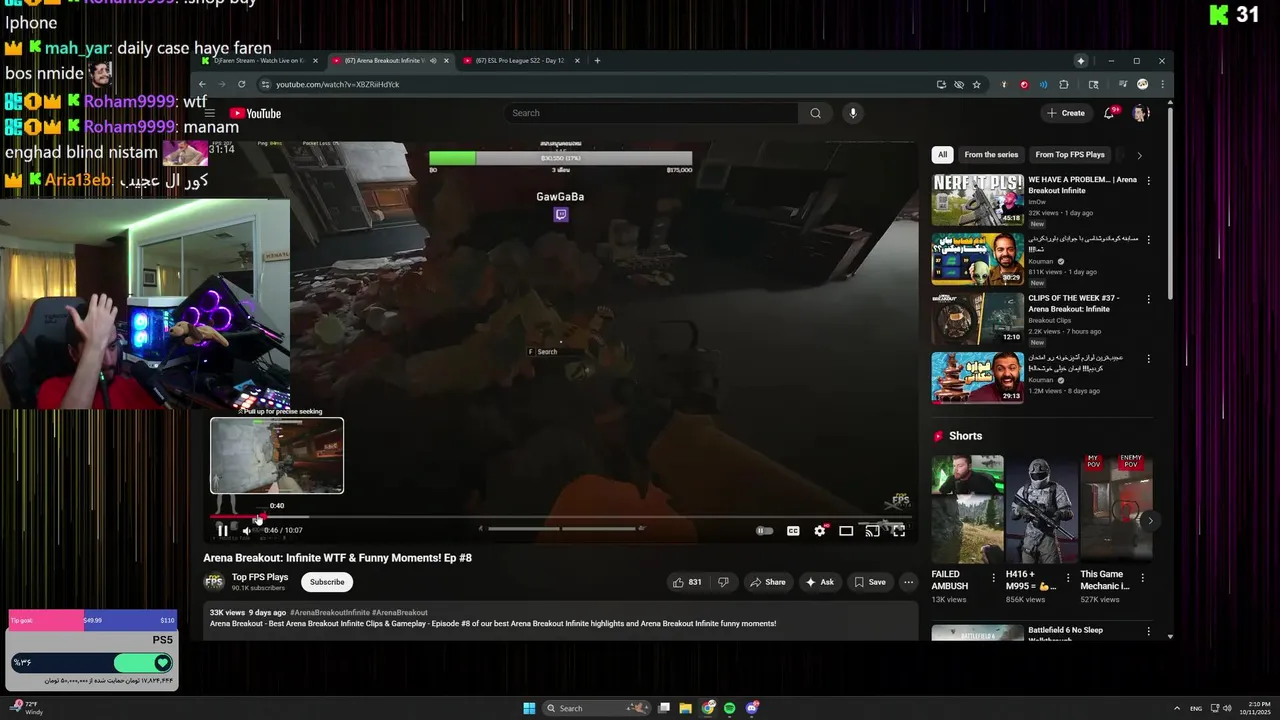Search with voice microphone icon

pos(853,113)
